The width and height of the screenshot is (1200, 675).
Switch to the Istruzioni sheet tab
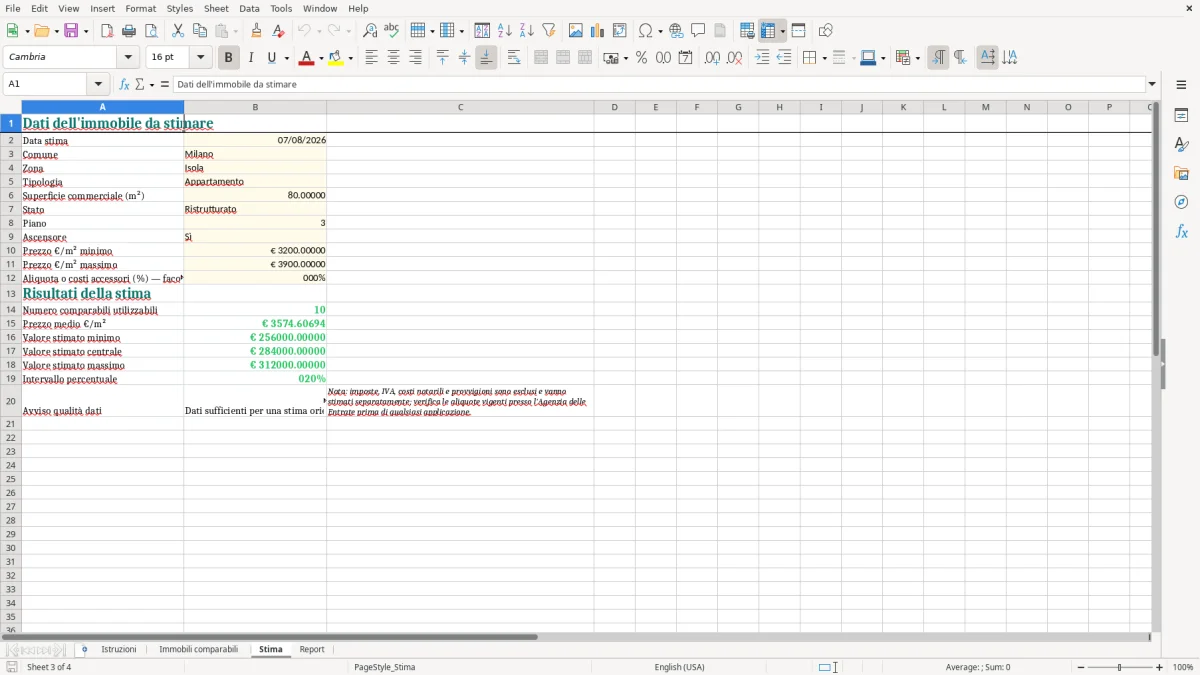(119, 650)
